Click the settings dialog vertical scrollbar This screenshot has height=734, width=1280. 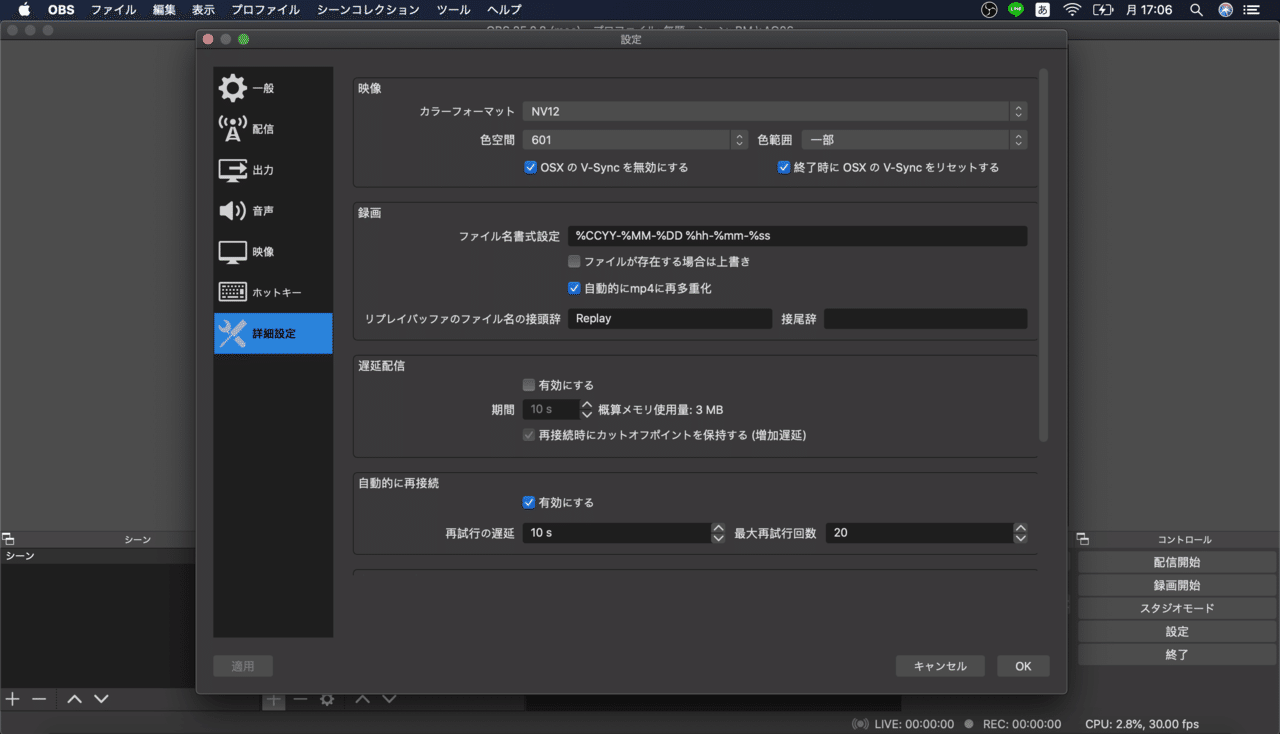tap(1044, 255)
